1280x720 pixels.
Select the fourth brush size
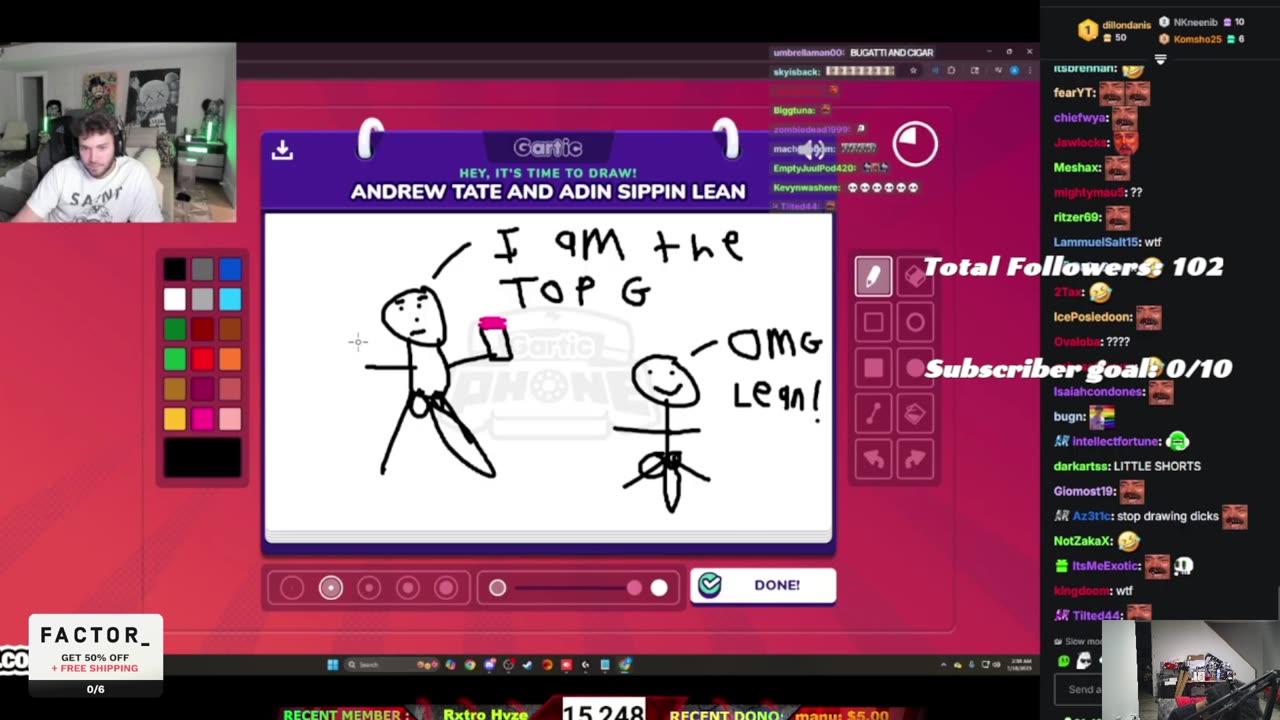408,588
